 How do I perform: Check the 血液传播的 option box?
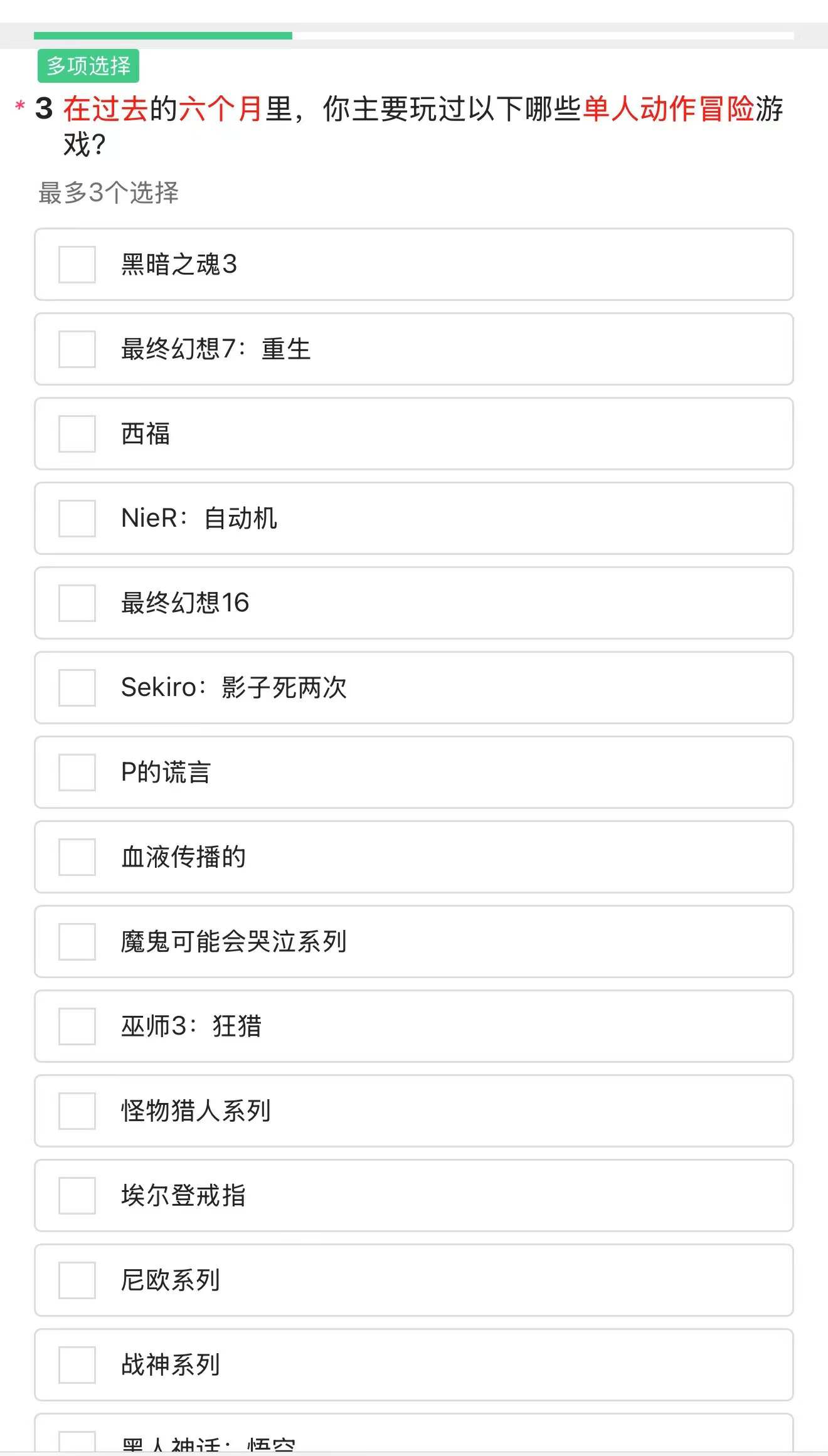click(x=77, y=857)
